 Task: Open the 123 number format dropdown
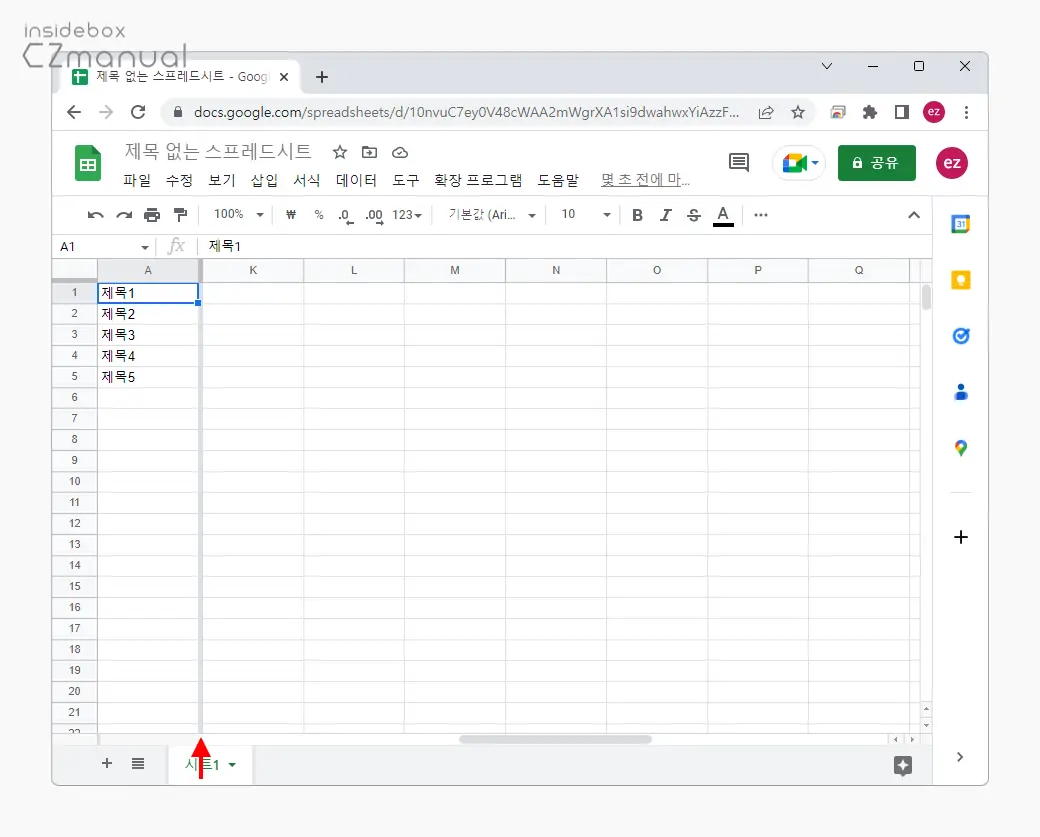[x=407, y=215]
